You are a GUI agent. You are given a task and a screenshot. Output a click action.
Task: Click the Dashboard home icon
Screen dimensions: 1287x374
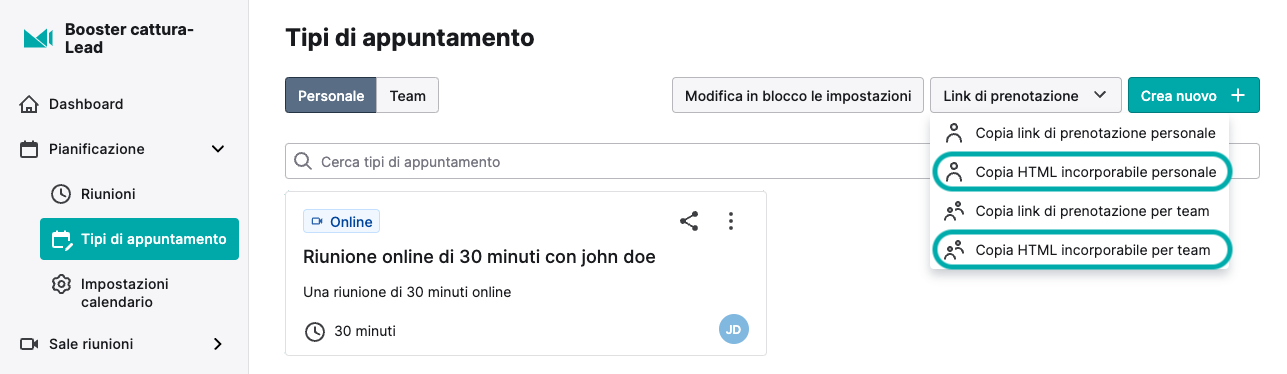(30, 104)
